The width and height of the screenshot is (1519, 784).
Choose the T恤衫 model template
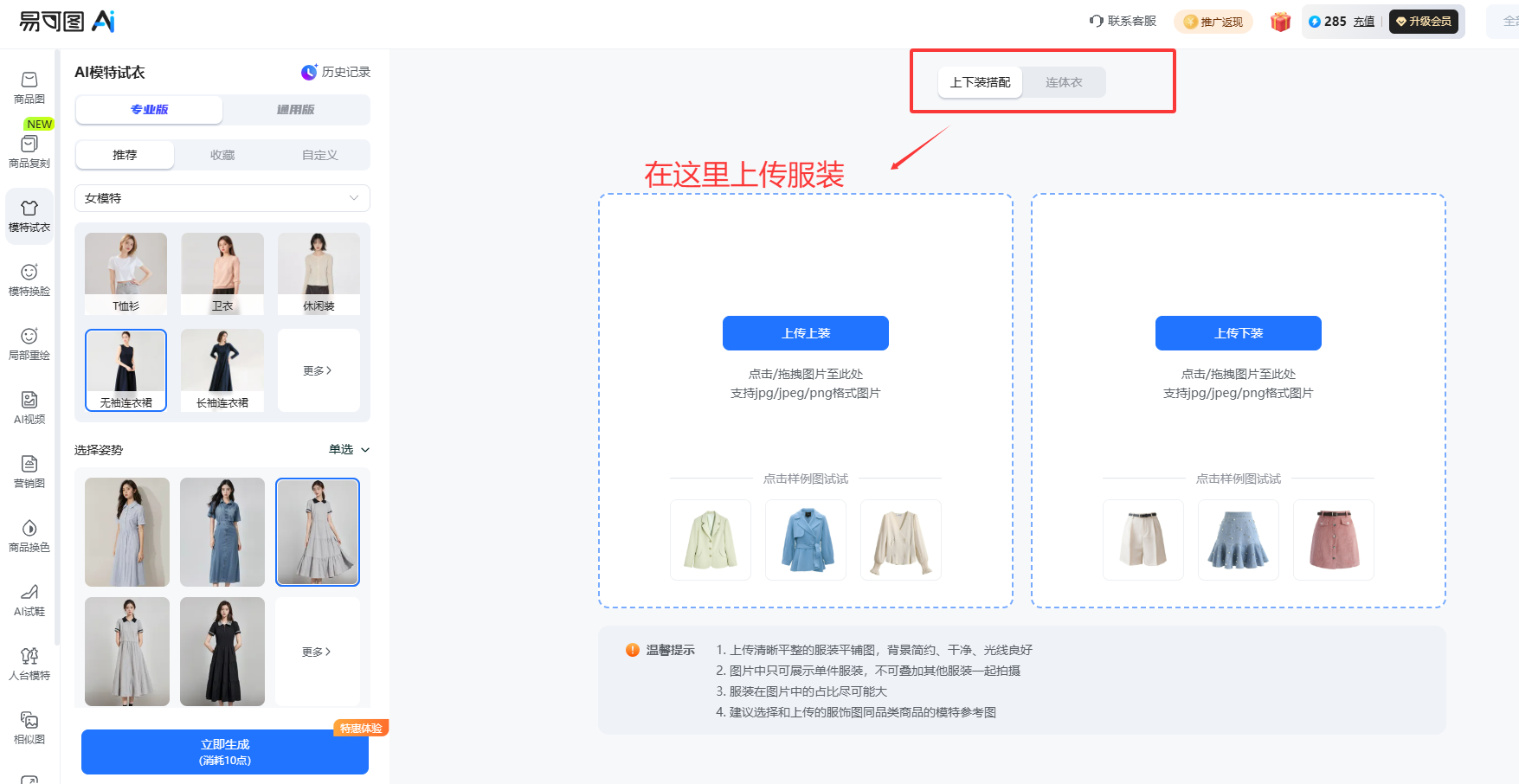point(126,273)
